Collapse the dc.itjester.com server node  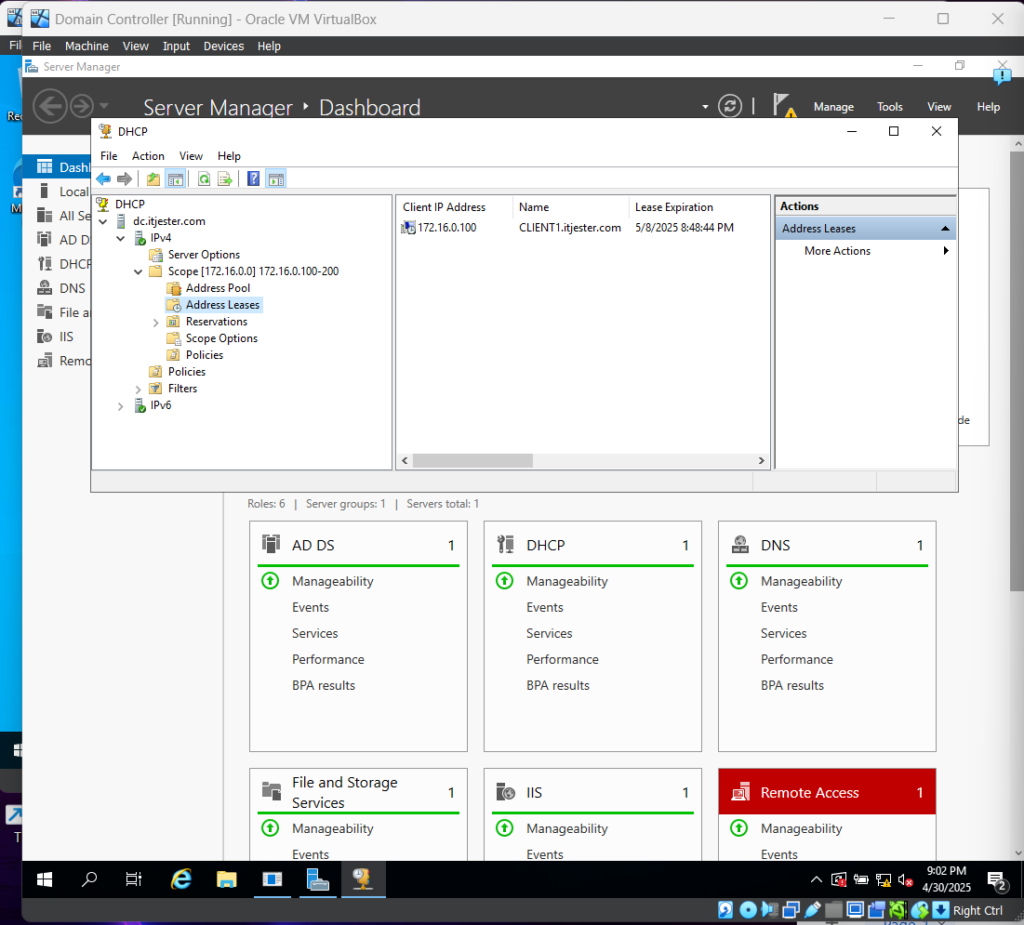click(x=103, y=222)
